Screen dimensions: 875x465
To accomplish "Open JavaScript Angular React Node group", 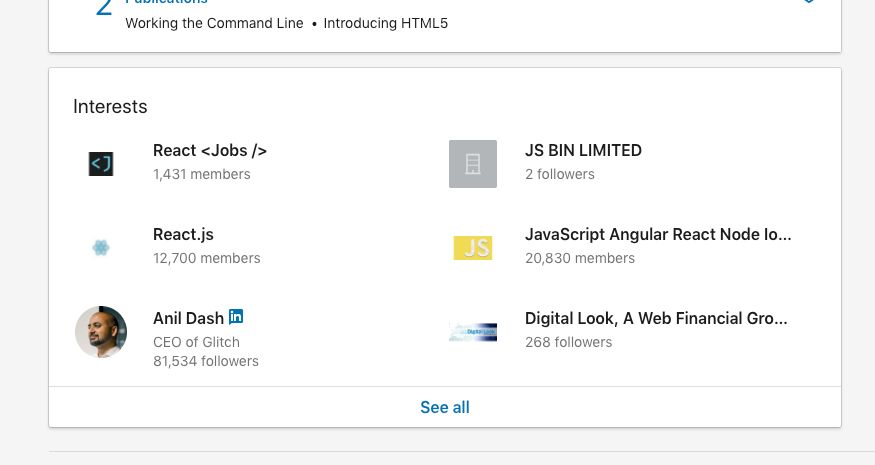I will 658,234.
